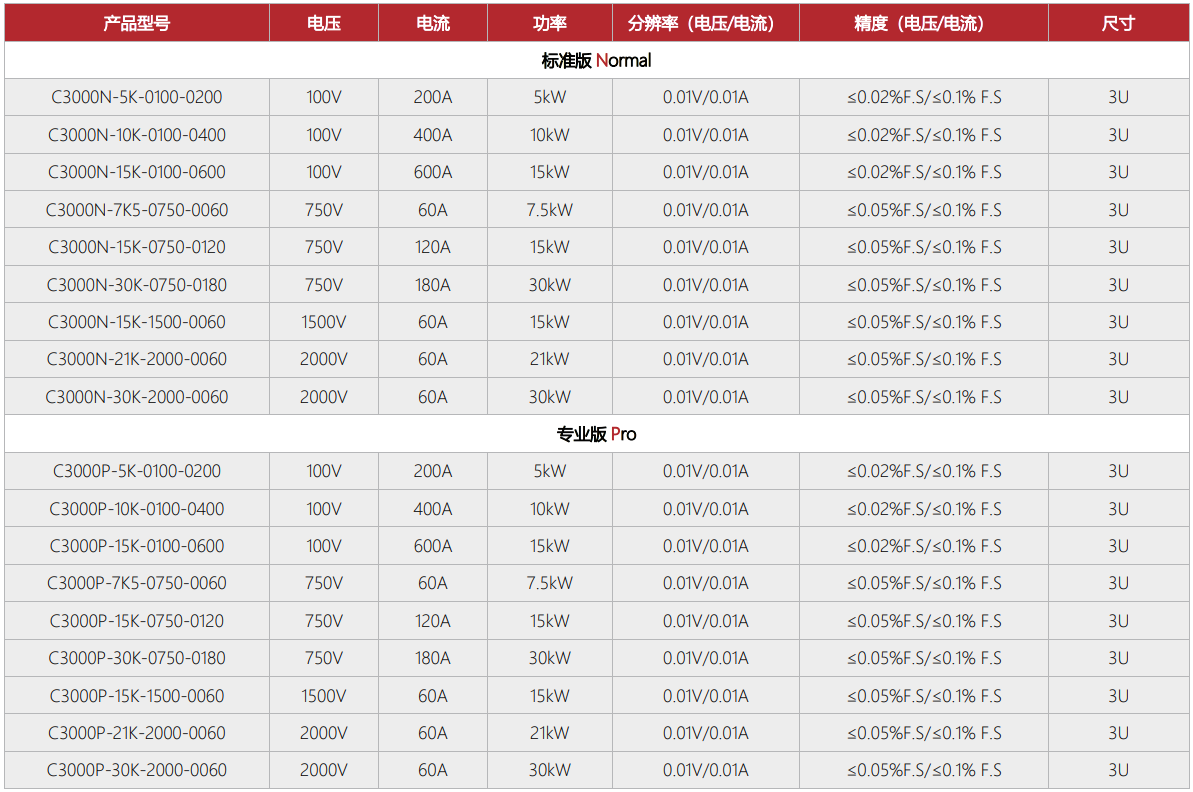The image size is (1193, 792).
Task: Click 0.01V/0.01A in the C3000P-21K-2000-0060 row
Action: pyautogui.click(x=706, y=733)
